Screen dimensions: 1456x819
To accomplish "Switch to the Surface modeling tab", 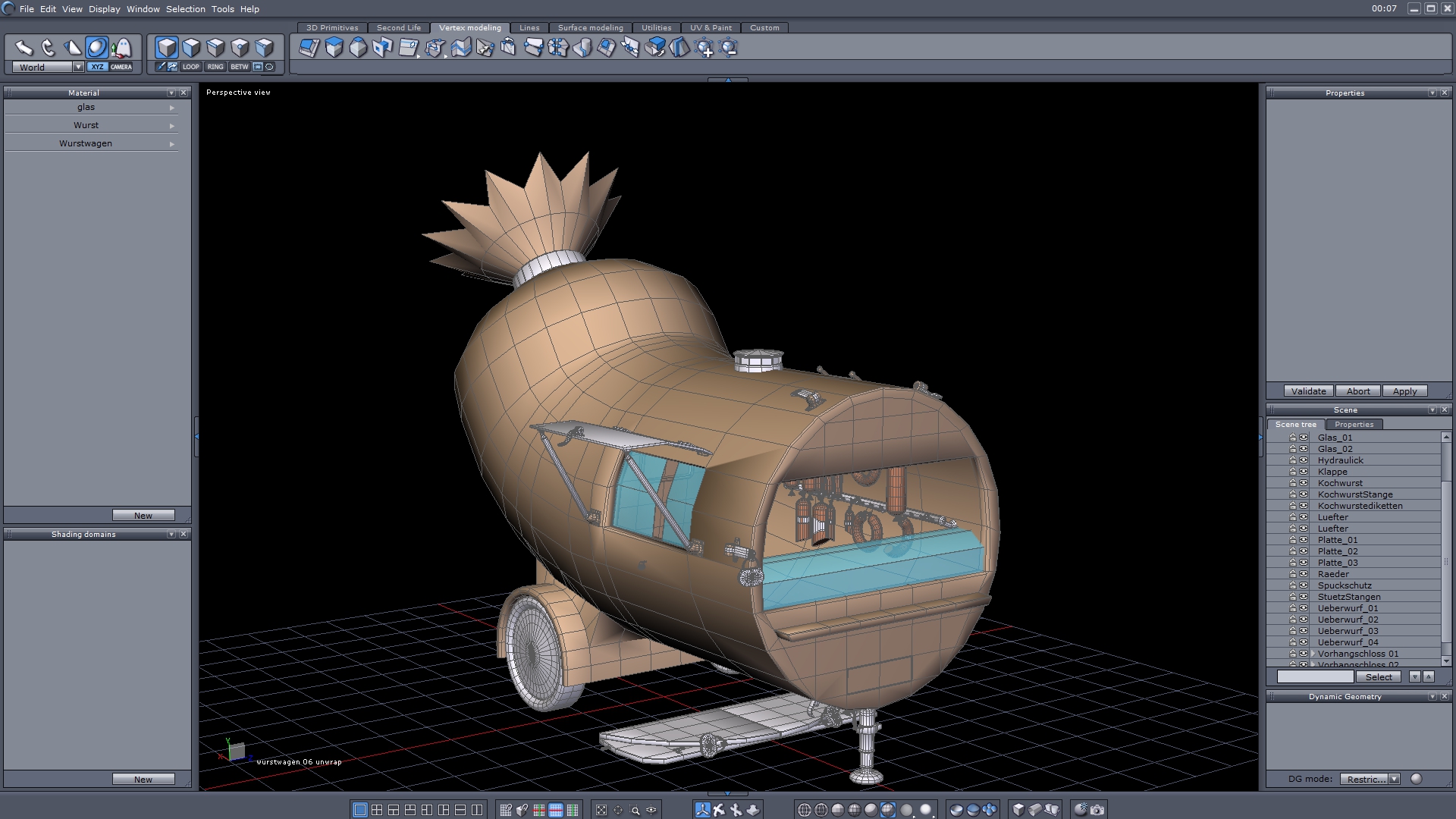I will point(590,27).
